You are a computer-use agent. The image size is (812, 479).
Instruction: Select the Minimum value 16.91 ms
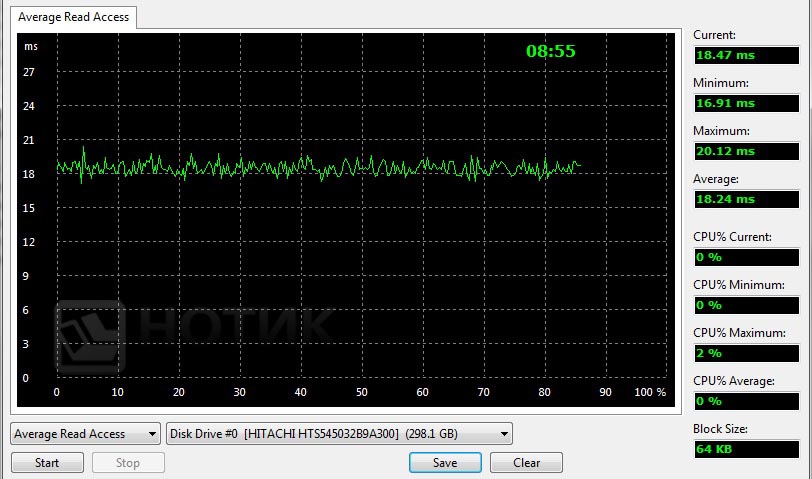pyautogui.click(x=747, y=103)
